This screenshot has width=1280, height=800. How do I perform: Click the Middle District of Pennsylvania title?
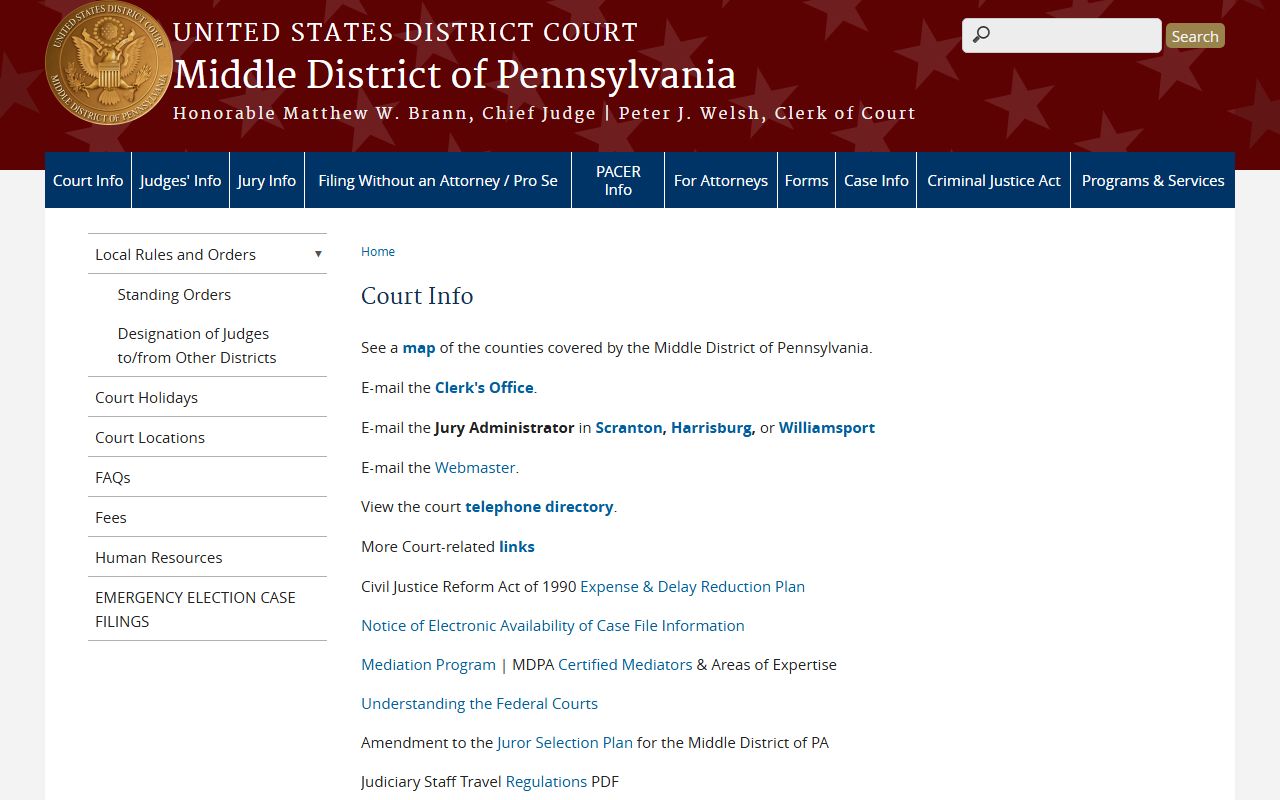(455, 75)
